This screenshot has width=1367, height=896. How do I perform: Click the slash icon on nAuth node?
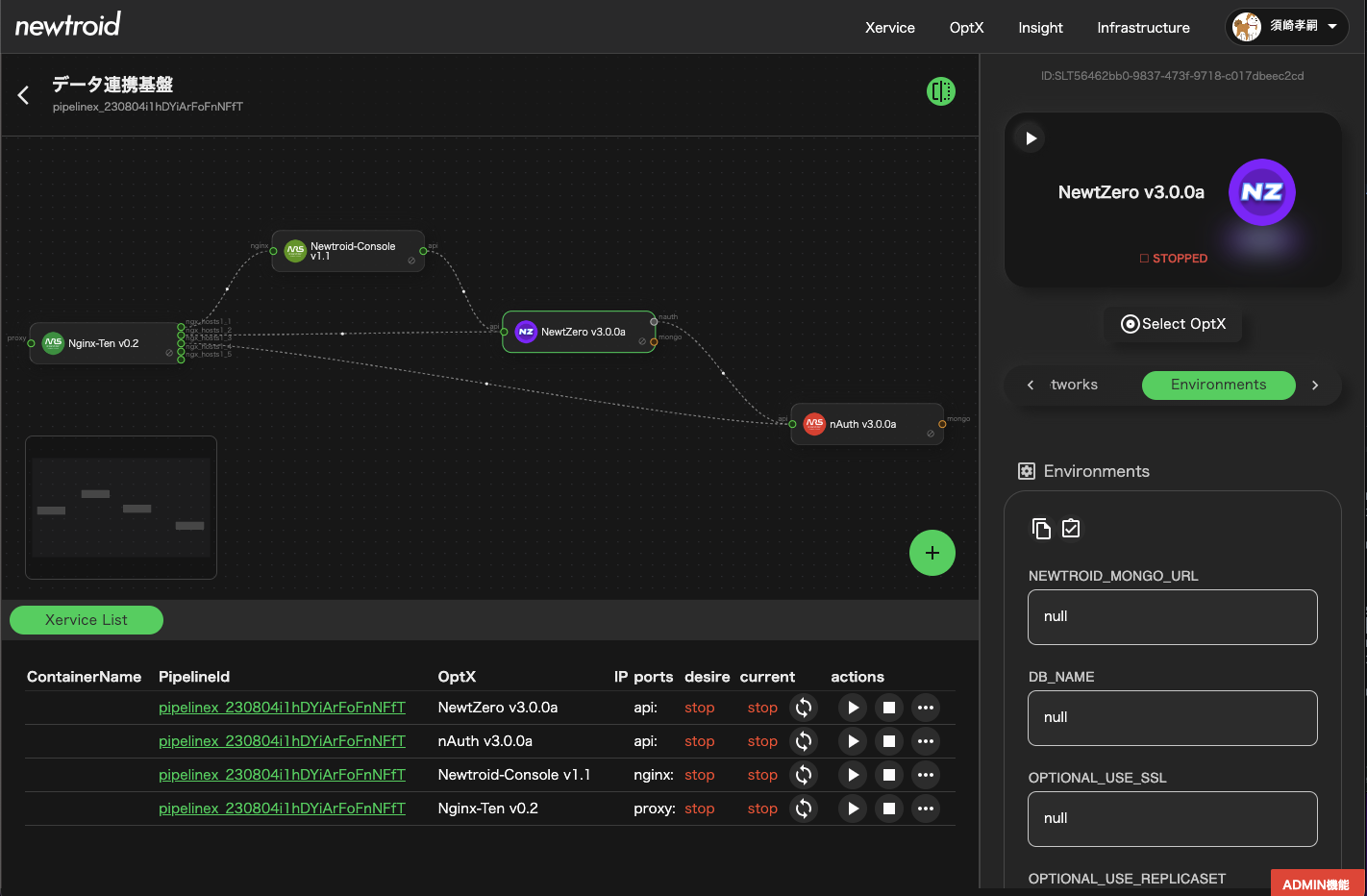(x=931, y=434)
